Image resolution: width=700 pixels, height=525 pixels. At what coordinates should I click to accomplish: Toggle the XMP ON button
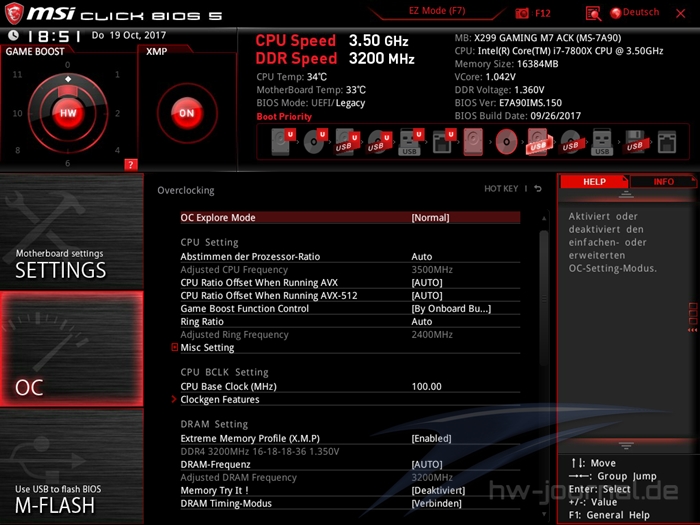click(187, 113)
